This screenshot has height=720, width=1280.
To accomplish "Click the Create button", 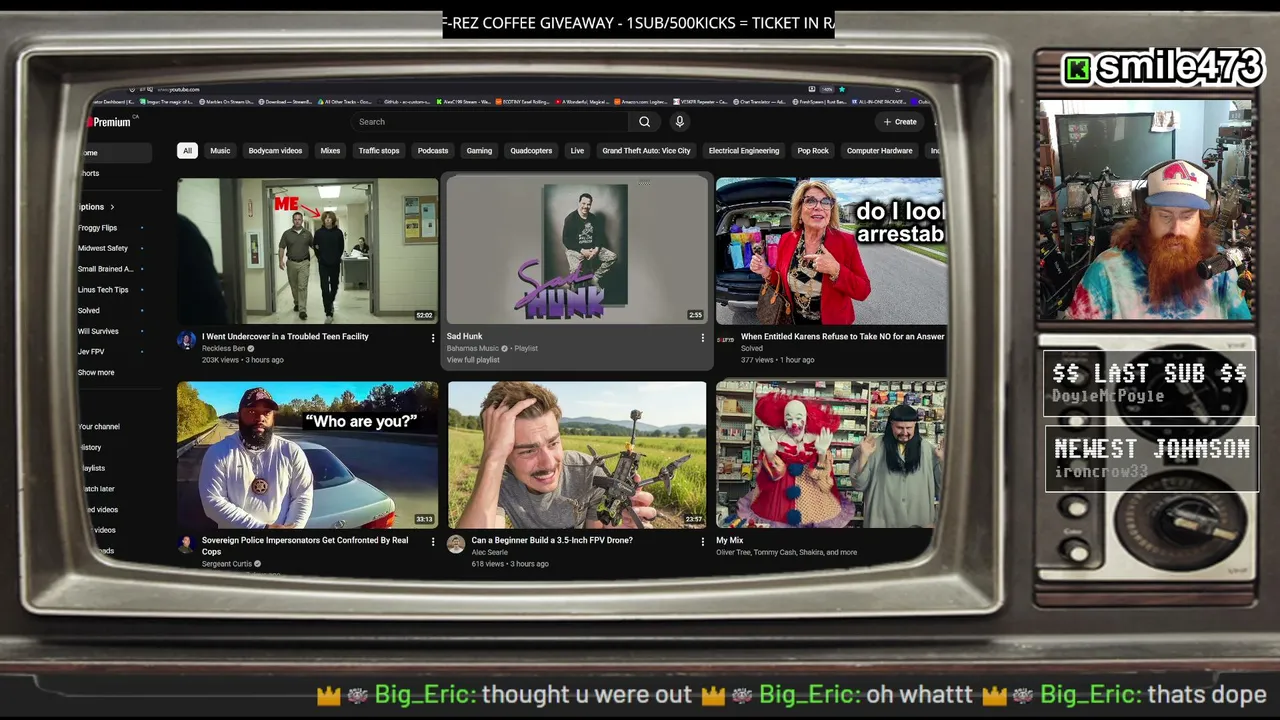I will (x=900, y=122).
